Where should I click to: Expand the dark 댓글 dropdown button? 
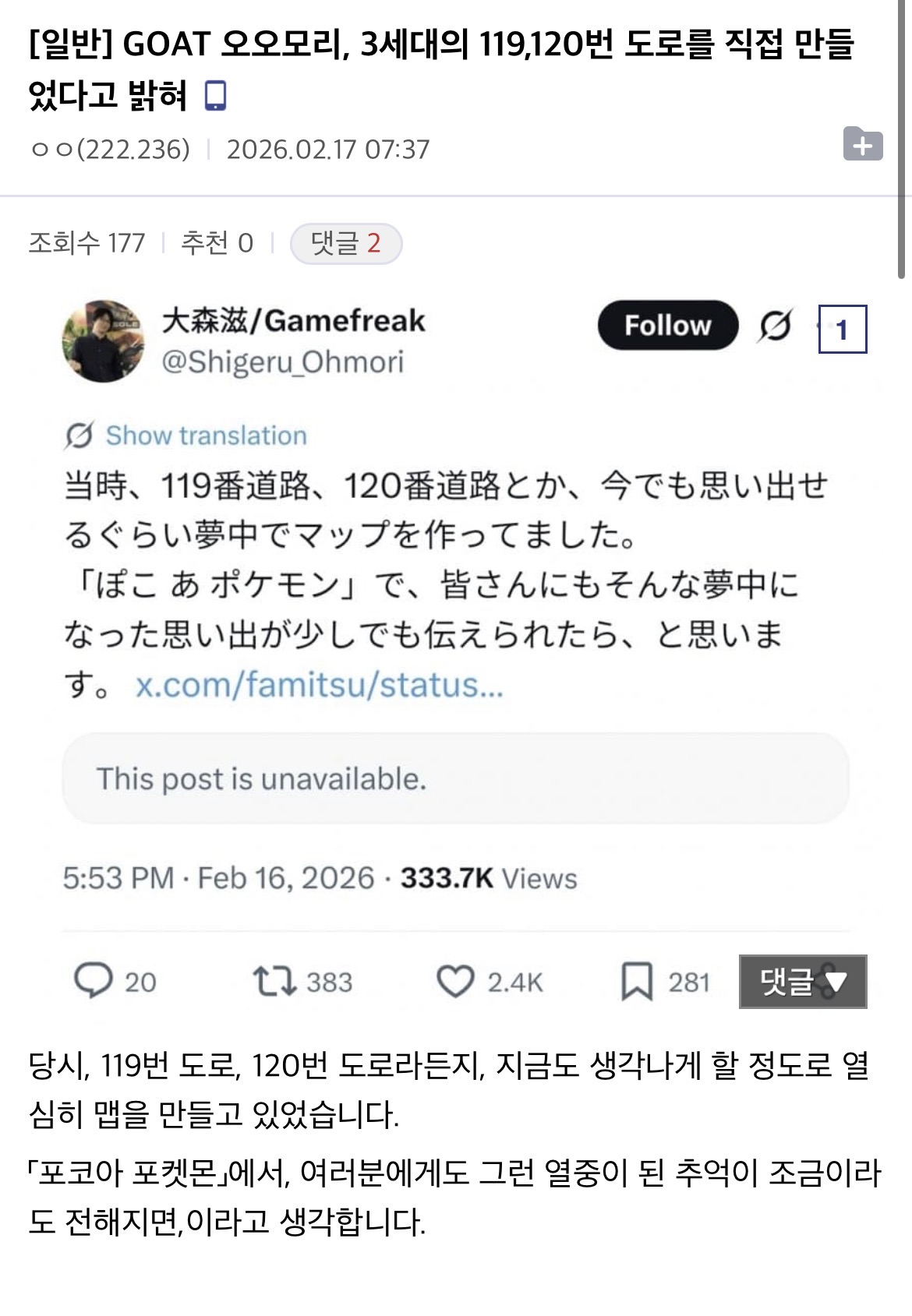coord(802,981)
